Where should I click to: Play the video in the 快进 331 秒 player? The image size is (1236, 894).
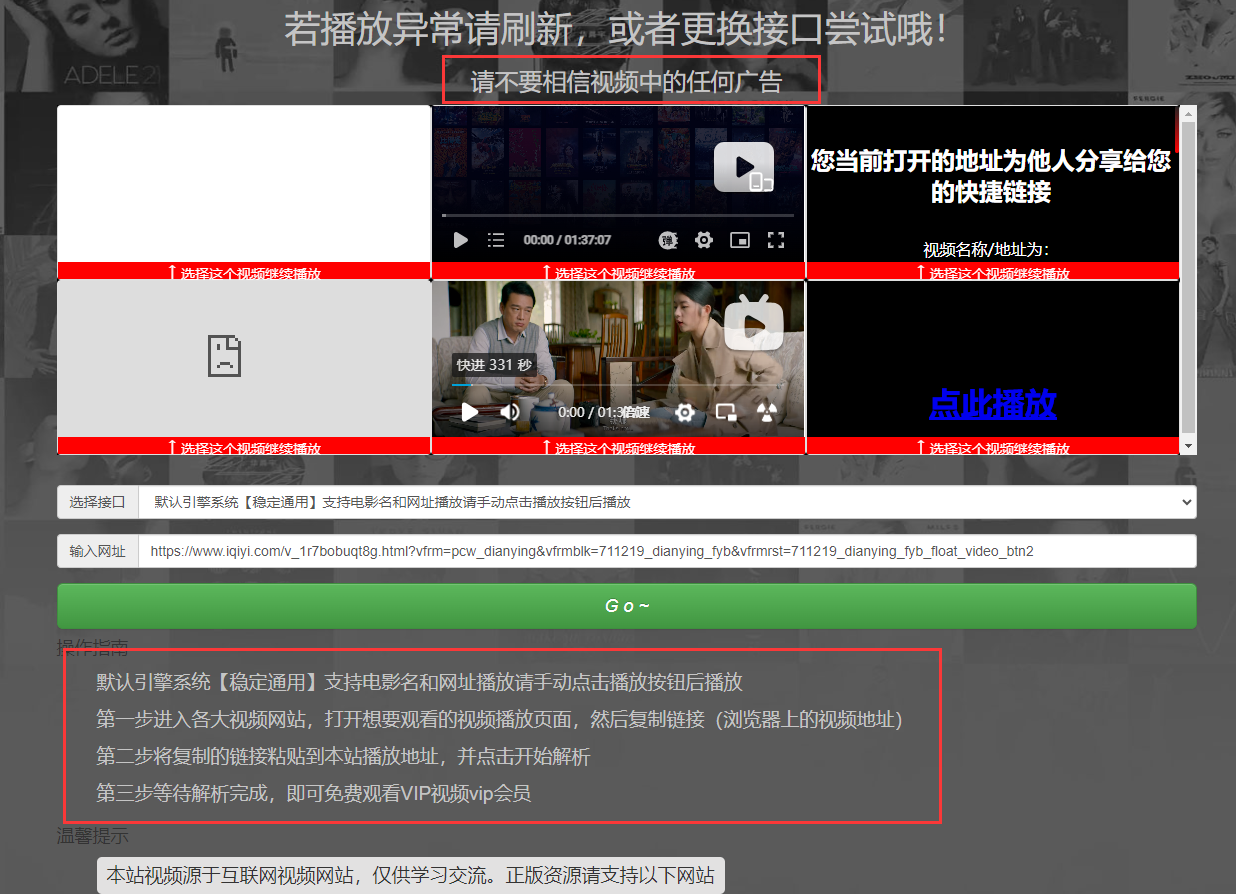coord(470,412)
